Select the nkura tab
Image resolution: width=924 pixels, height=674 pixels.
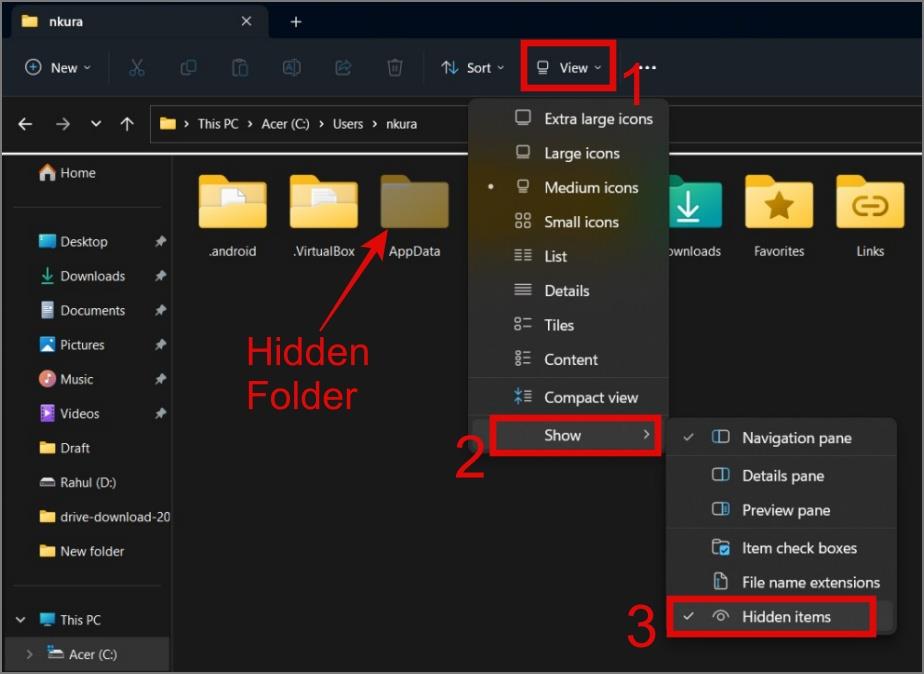[x=138, y=22]
